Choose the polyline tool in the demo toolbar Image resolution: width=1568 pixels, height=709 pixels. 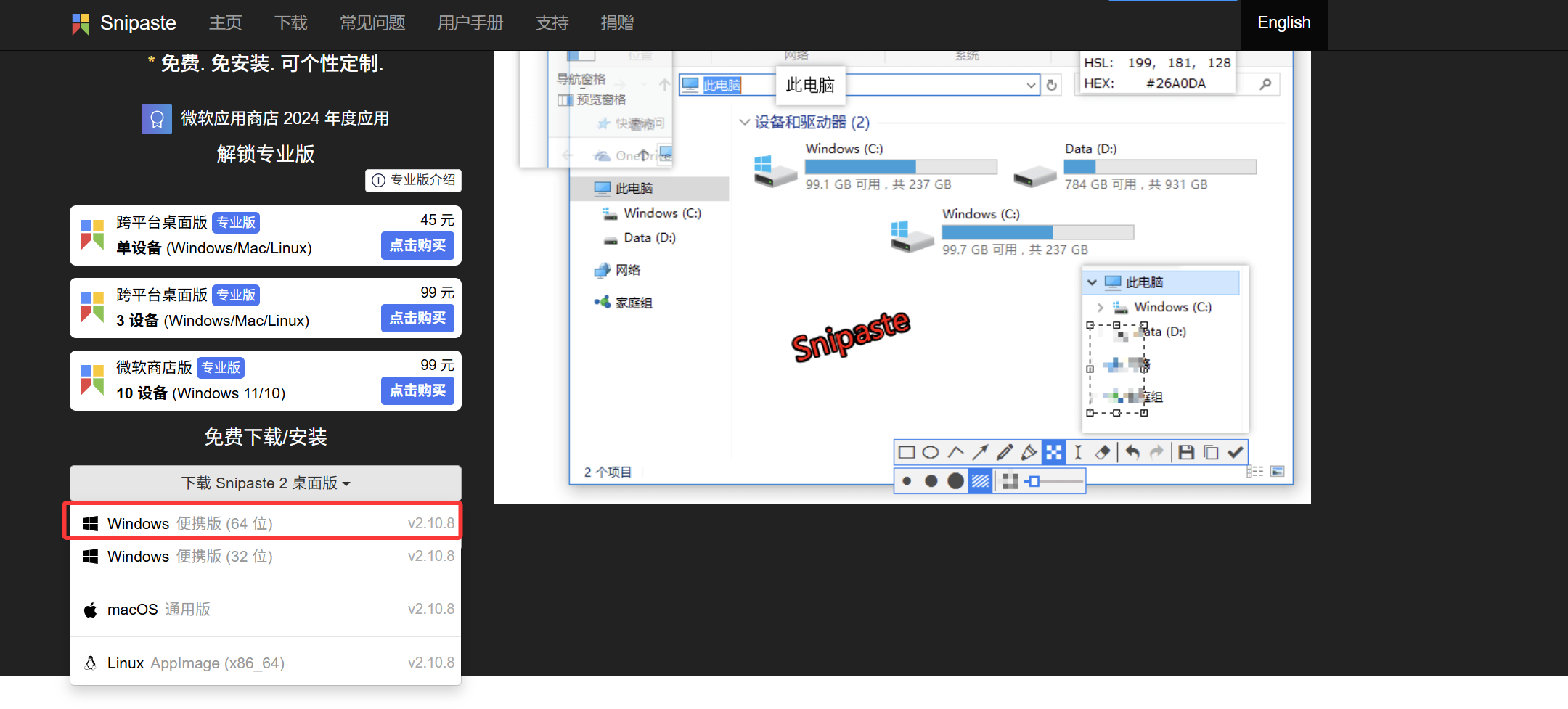(956, 453)
